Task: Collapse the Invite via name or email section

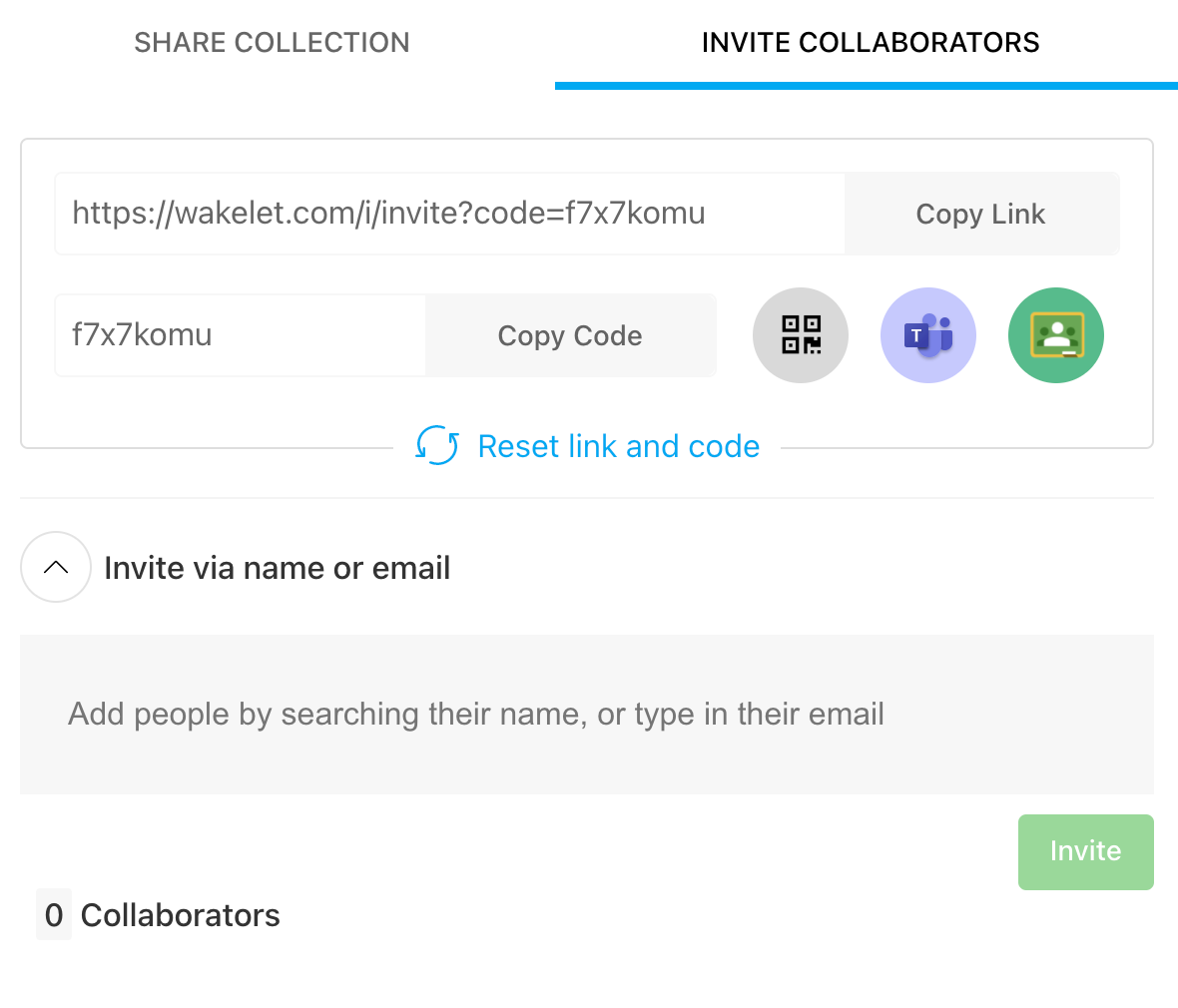Action: click(56, 567)
